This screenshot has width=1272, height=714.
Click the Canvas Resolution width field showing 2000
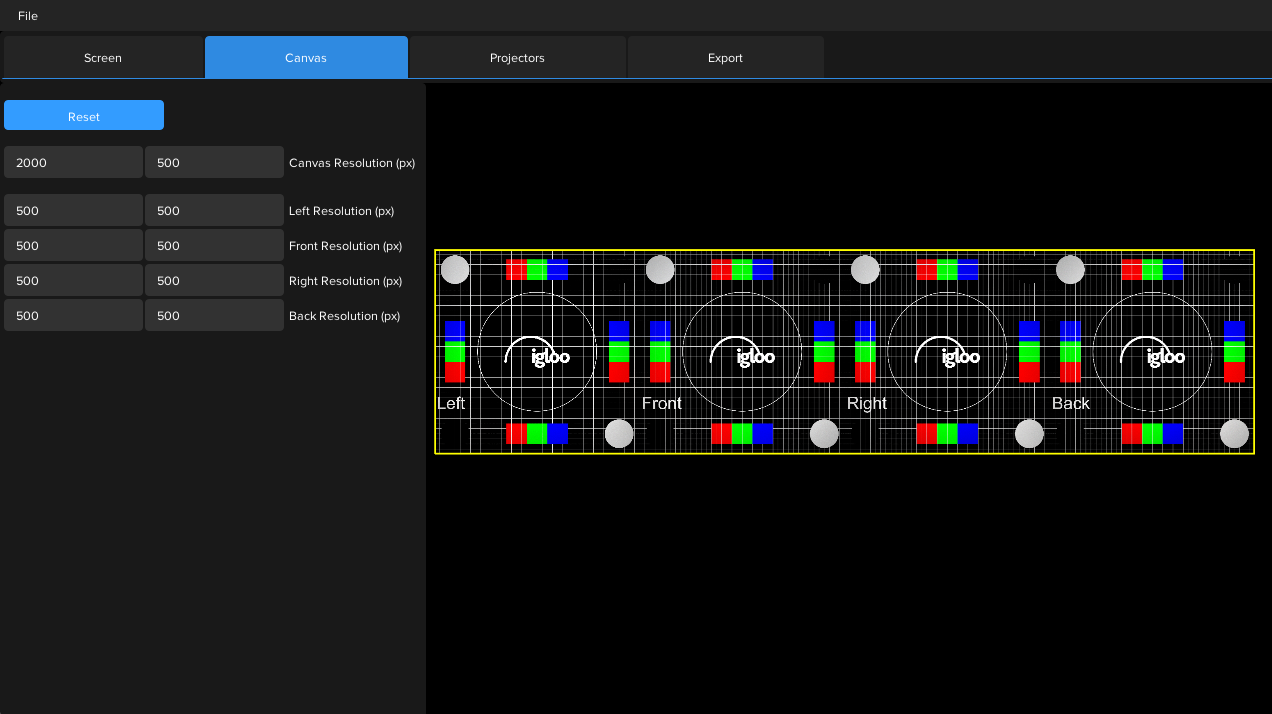click(x=73, y=162)
